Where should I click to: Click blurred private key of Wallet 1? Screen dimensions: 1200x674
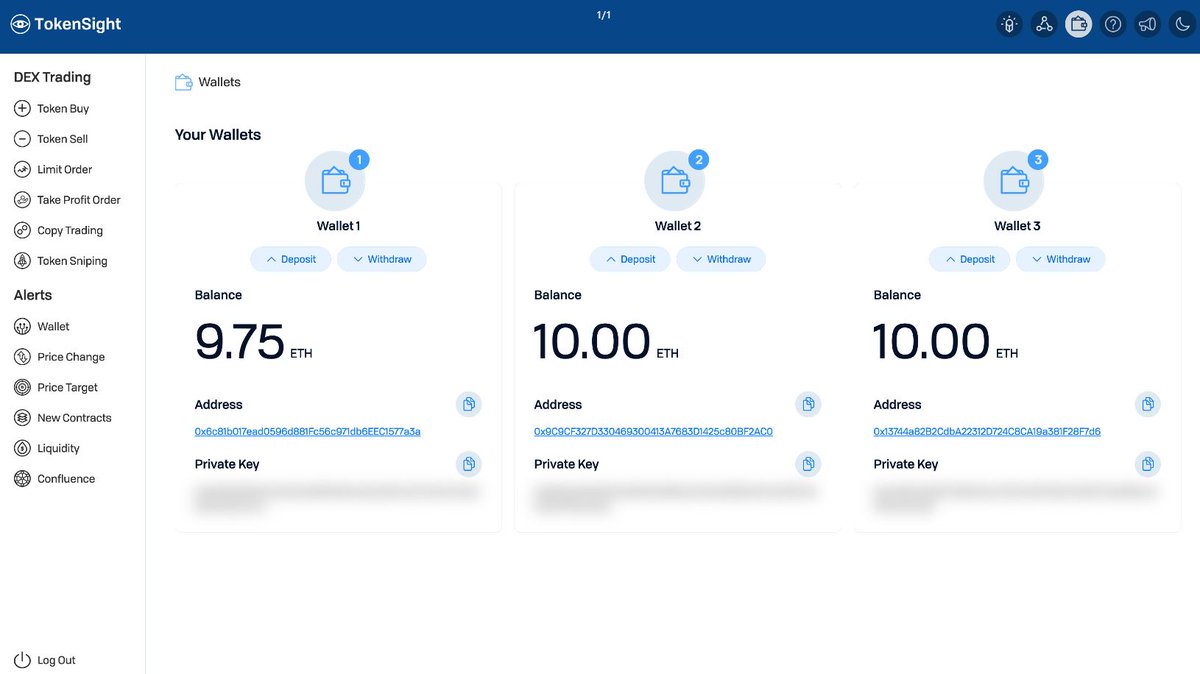[x=336, y=497]
